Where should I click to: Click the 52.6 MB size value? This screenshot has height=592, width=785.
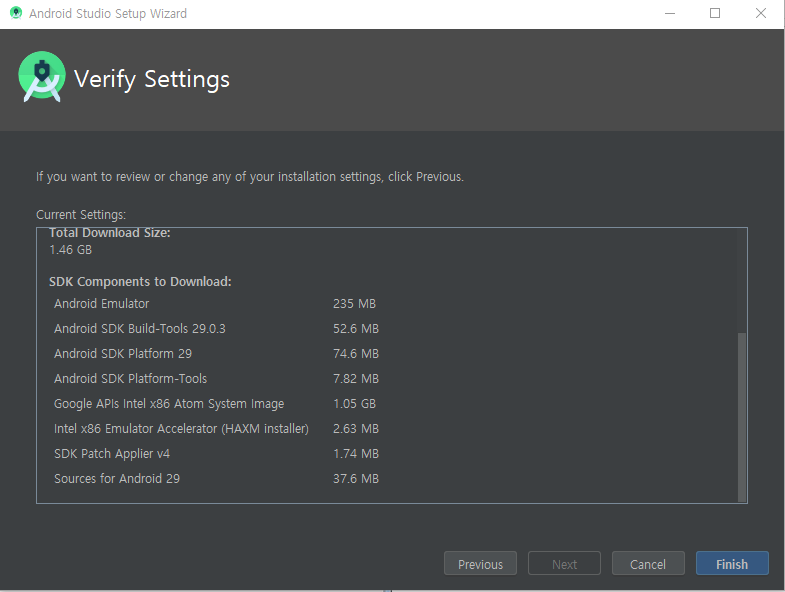pos(356,329)
